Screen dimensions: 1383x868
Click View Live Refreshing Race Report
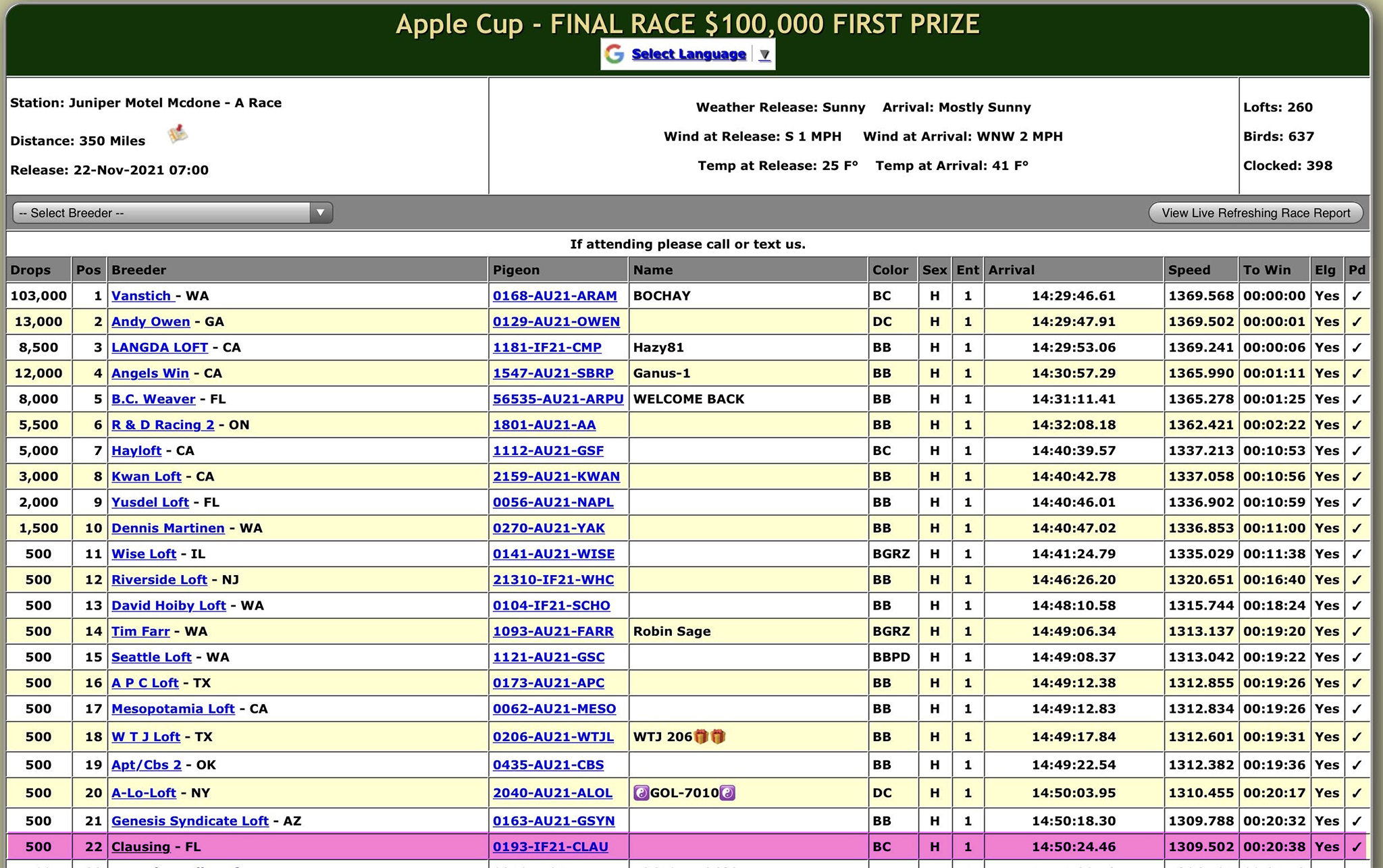tap(1255, 213)
